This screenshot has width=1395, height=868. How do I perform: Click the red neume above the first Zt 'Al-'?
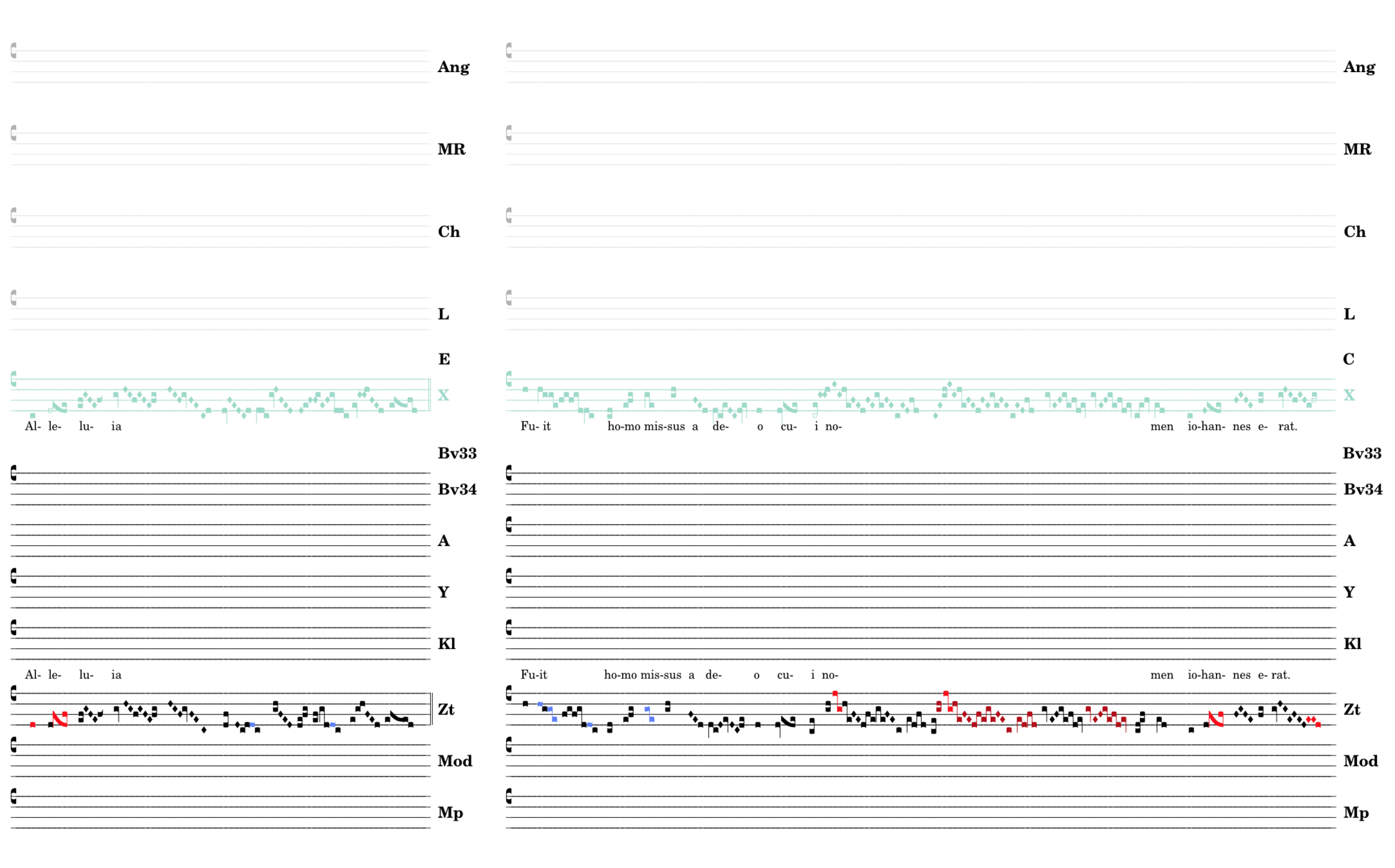pyautogui.click(x=32, y=724)
